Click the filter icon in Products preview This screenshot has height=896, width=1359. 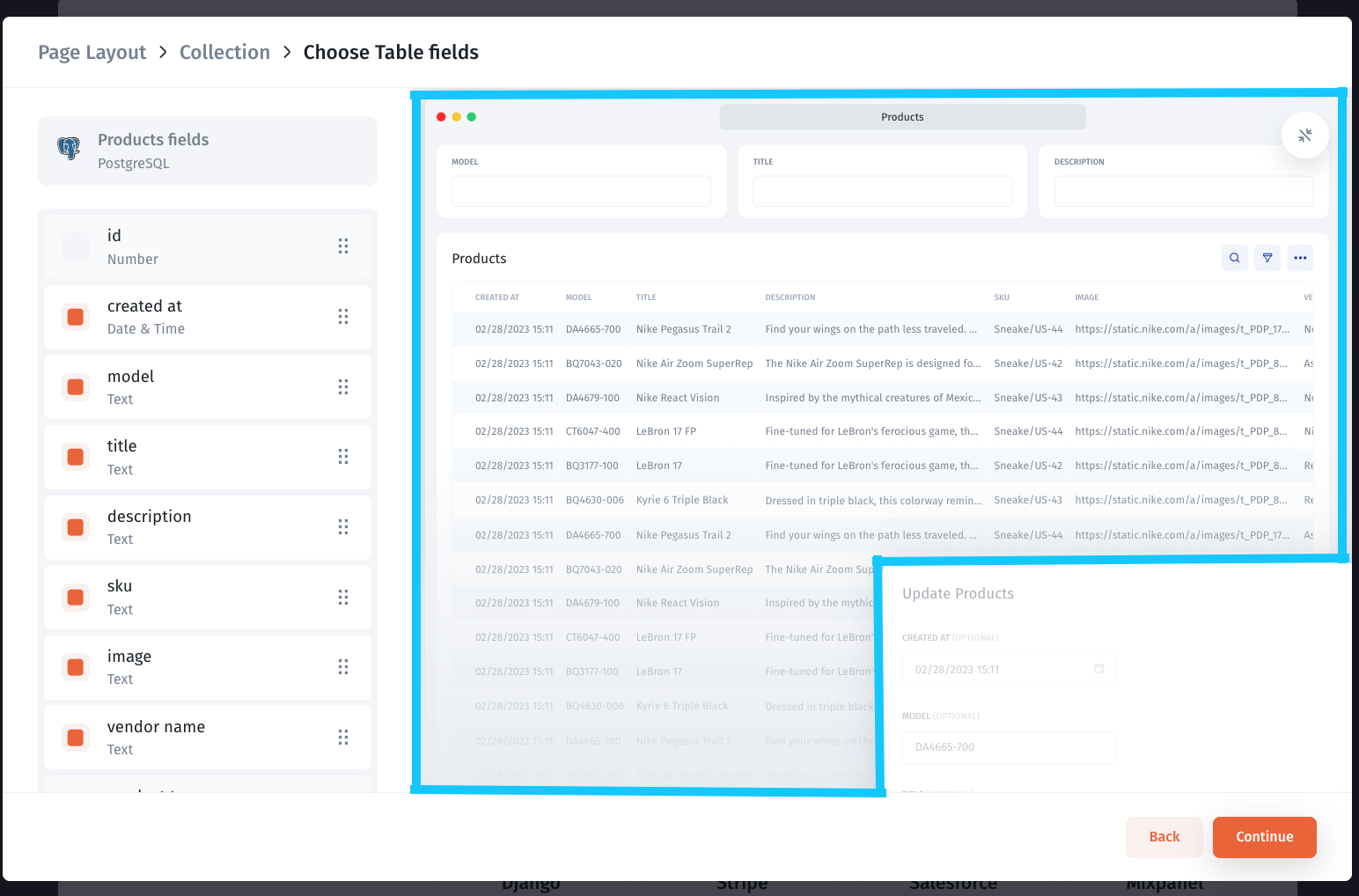pyautogui.click(x=1267, y=258)
